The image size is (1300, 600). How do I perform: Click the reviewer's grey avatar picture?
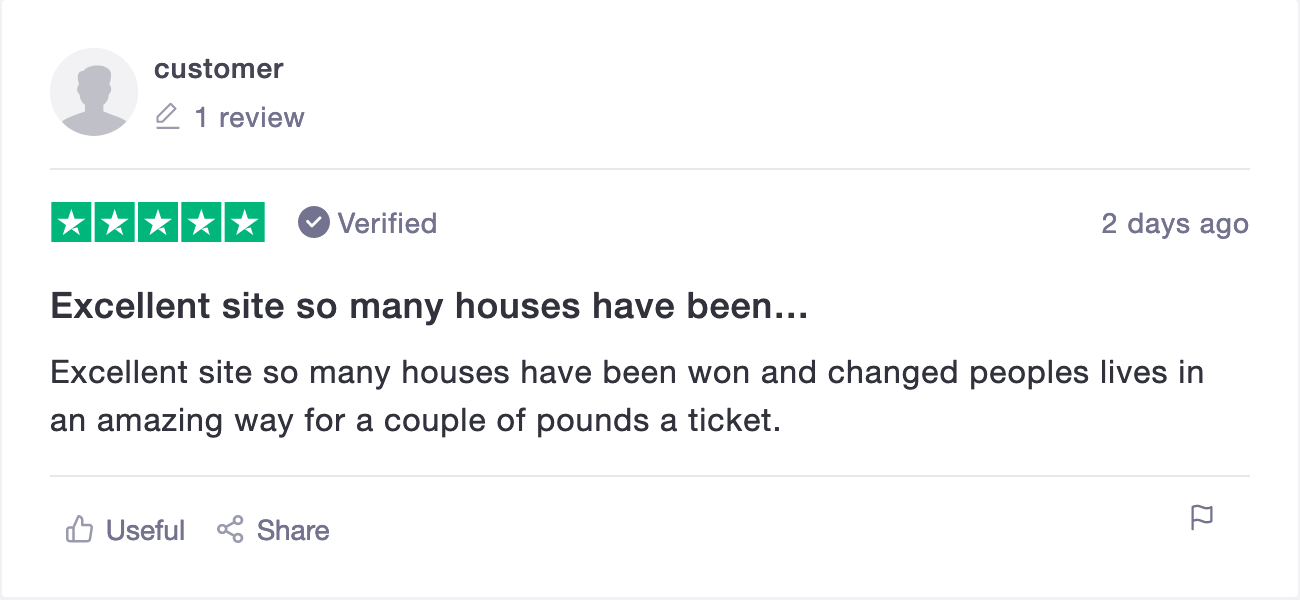coord(94,92)
